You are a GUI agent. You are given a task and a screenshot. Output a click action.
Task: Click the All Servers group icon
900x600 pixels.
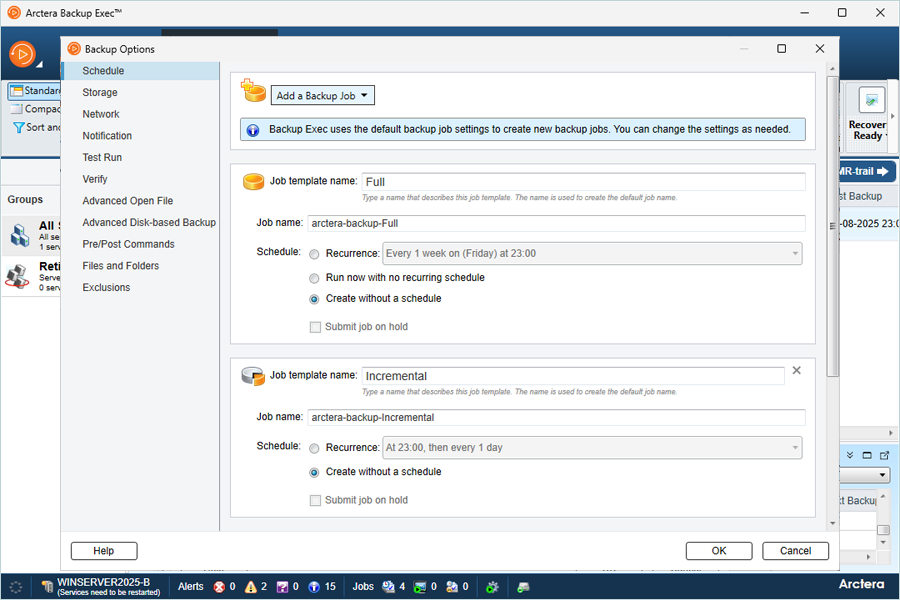[20, 236]
